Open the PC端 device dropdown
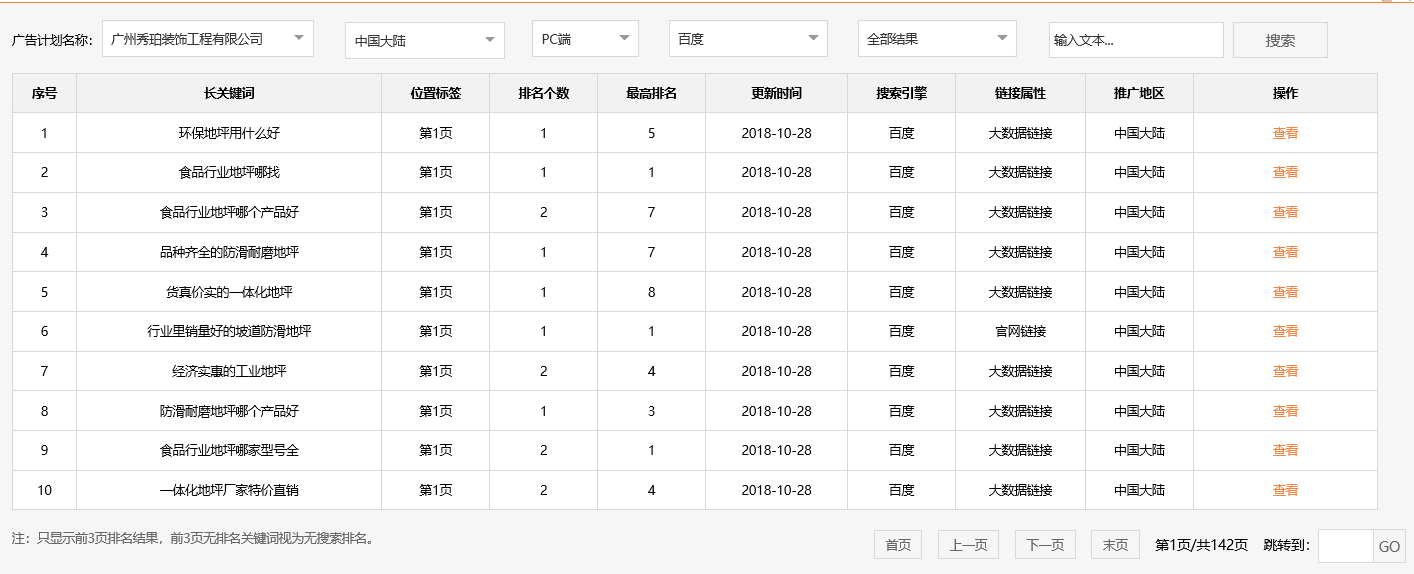Image resolution: width=1414 pixels, height=574 pixels. tap(585, 39)
